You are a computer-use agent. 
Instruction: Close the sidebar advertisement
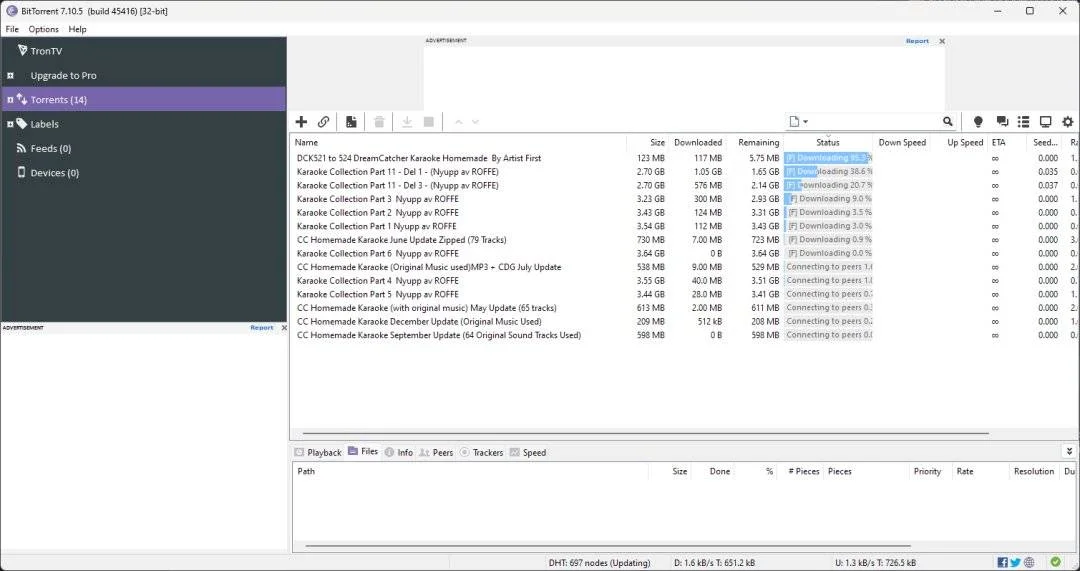point(284,328)
